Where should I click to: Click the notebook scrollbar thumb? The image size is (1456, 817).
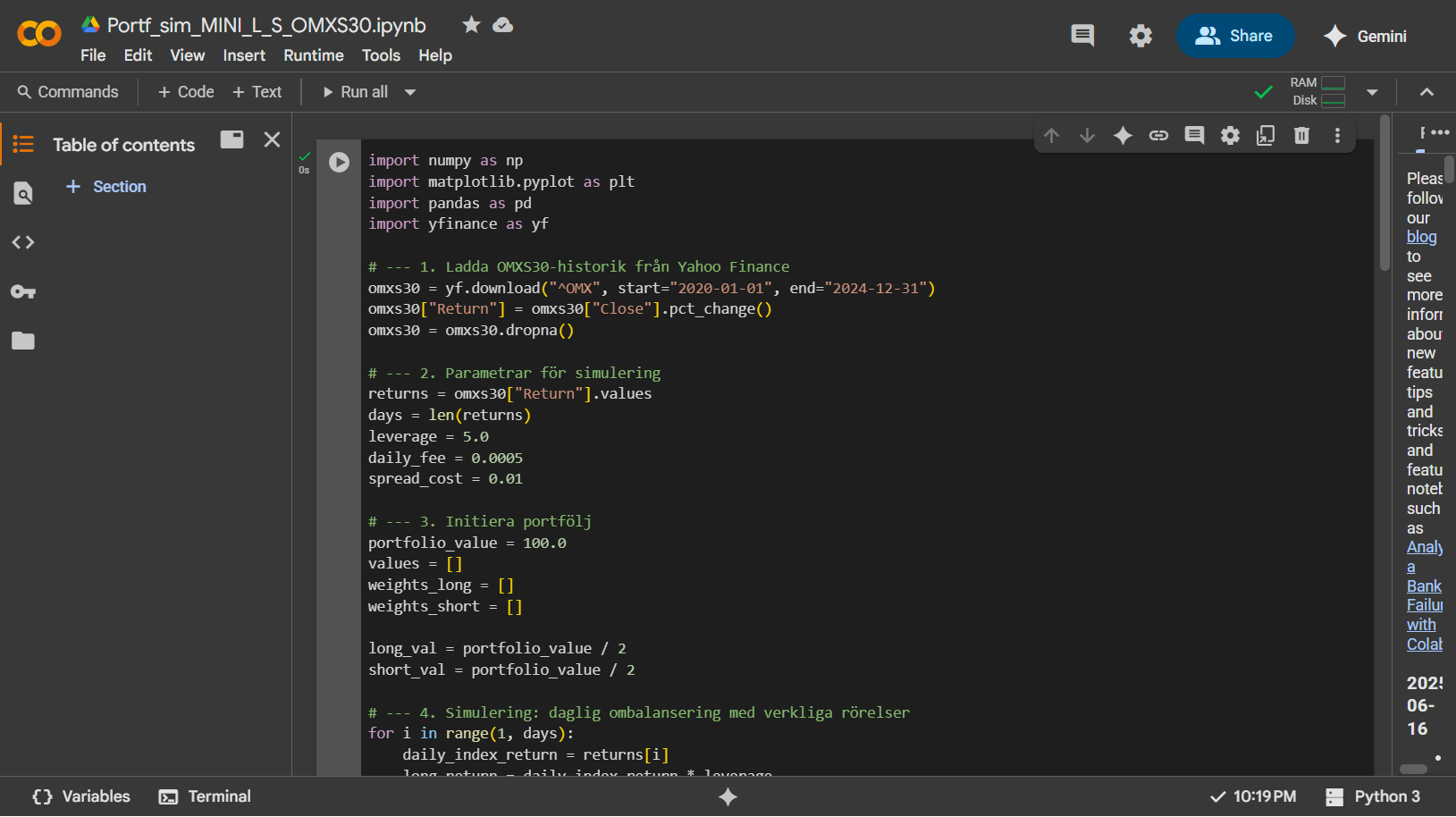[1384, 191]
